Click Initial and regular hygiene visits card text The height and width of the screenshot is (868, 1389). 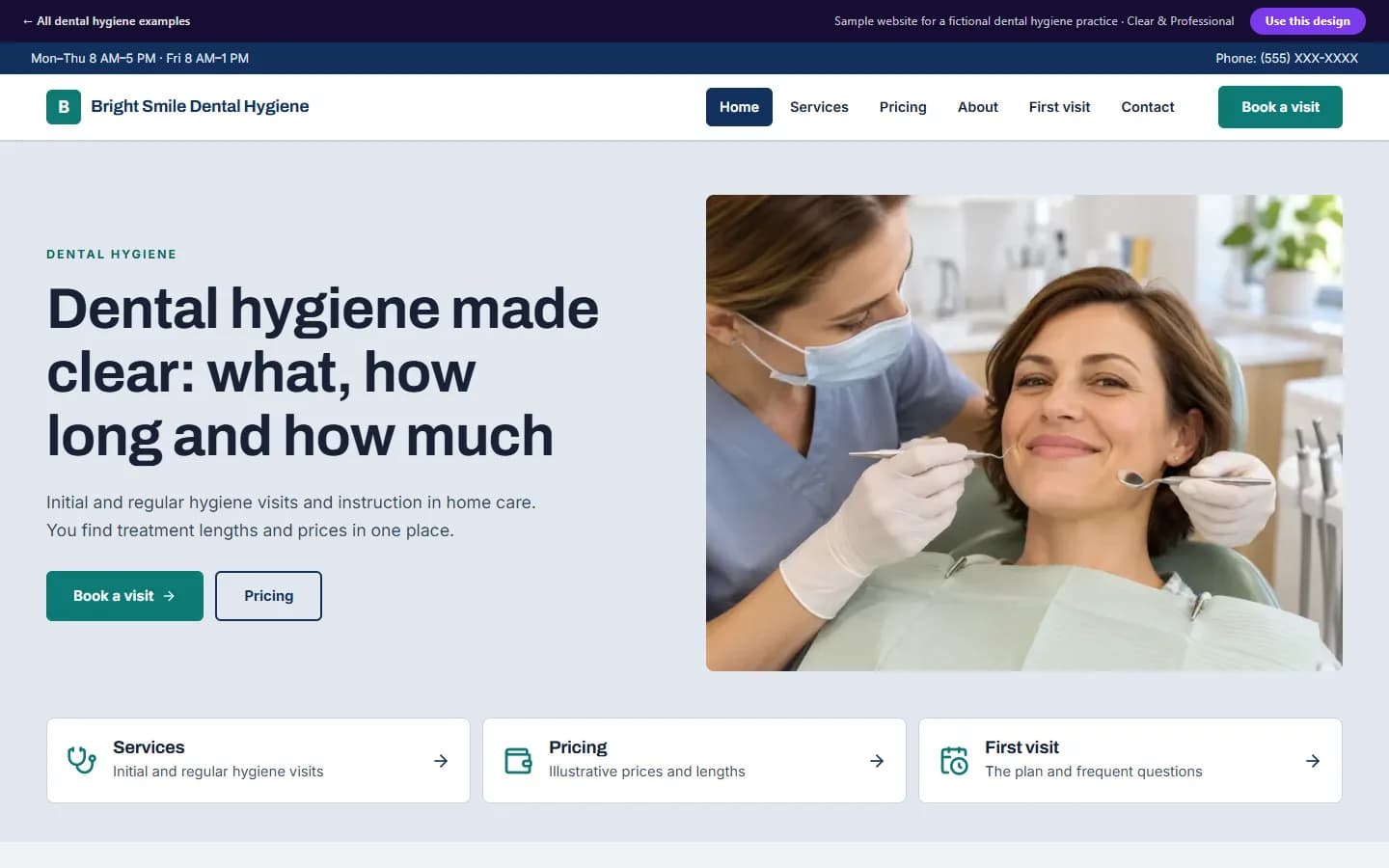tap(218, 772)
